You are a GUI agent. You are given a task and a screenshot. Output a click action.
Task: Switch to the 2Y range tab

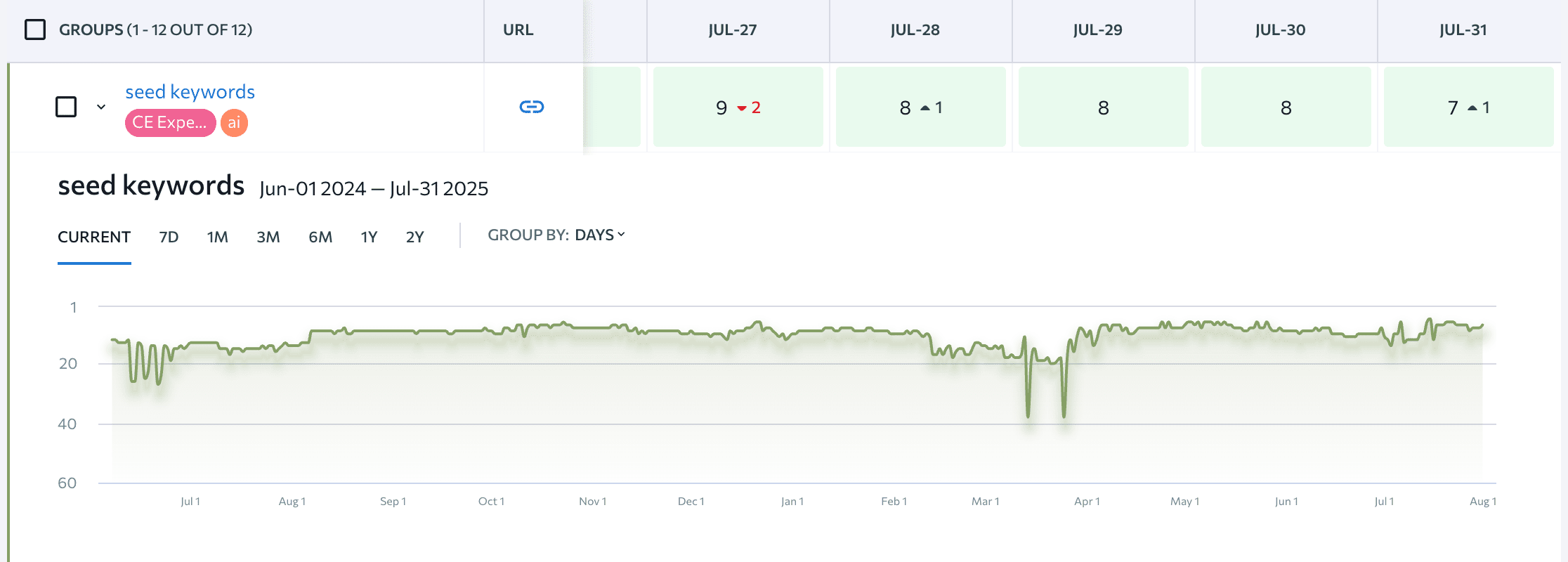pos(414,237)
